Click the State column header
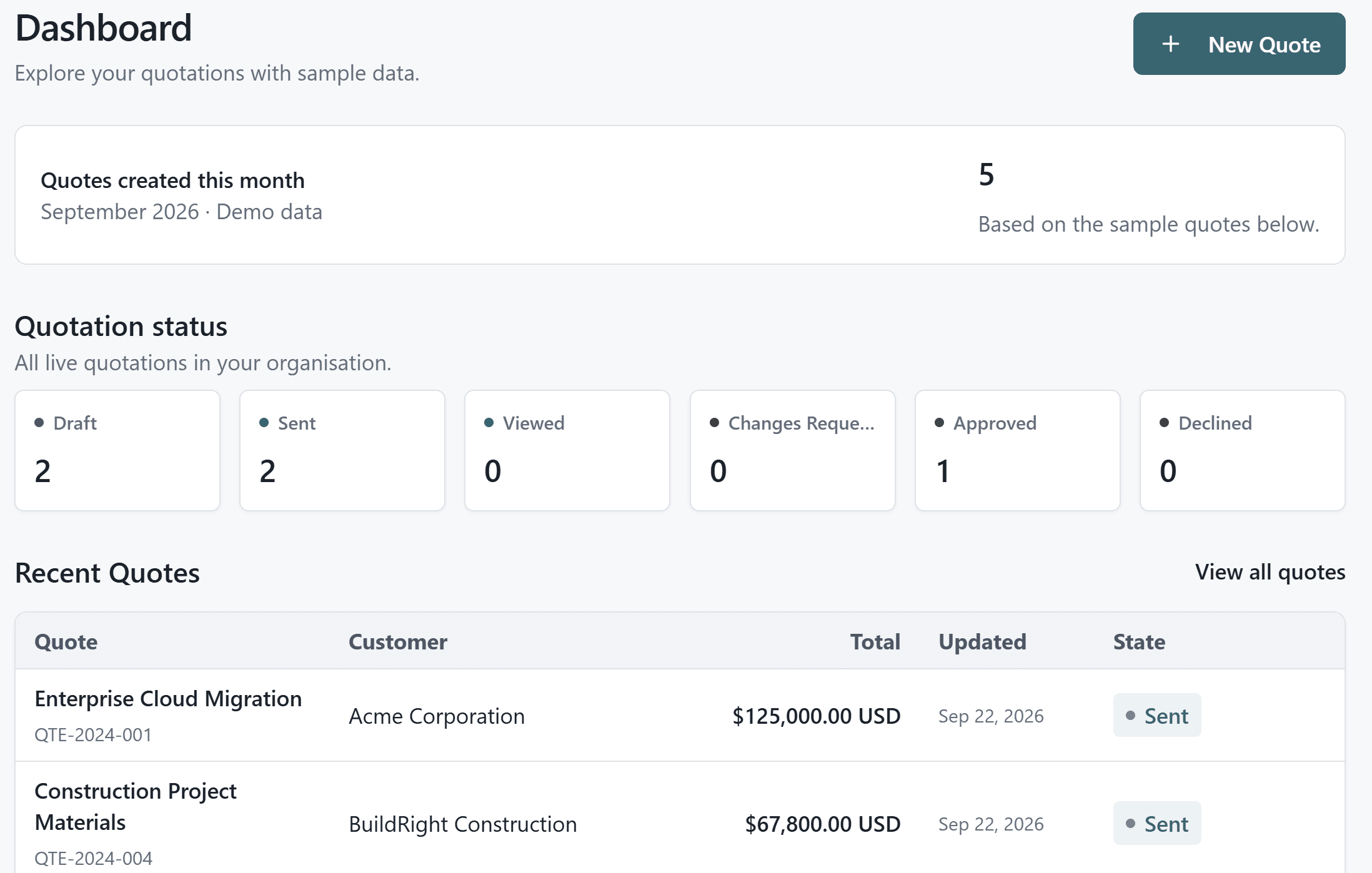This screenshot has width=1372, height=873. coord(1139,641)
